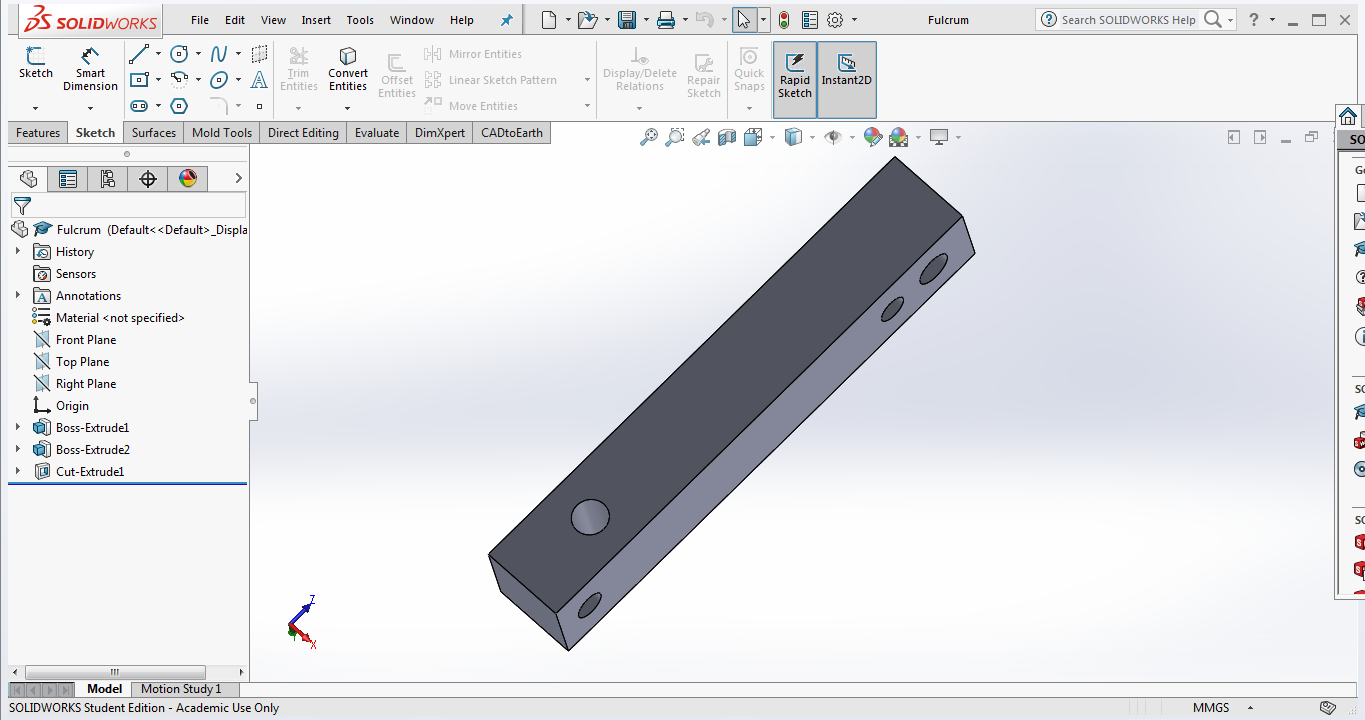Image resolution: width=1365 pixels, height=720 pixels.
Task: Click the Search SOLIDWORKS Help field
Action: coord(1128,20)
